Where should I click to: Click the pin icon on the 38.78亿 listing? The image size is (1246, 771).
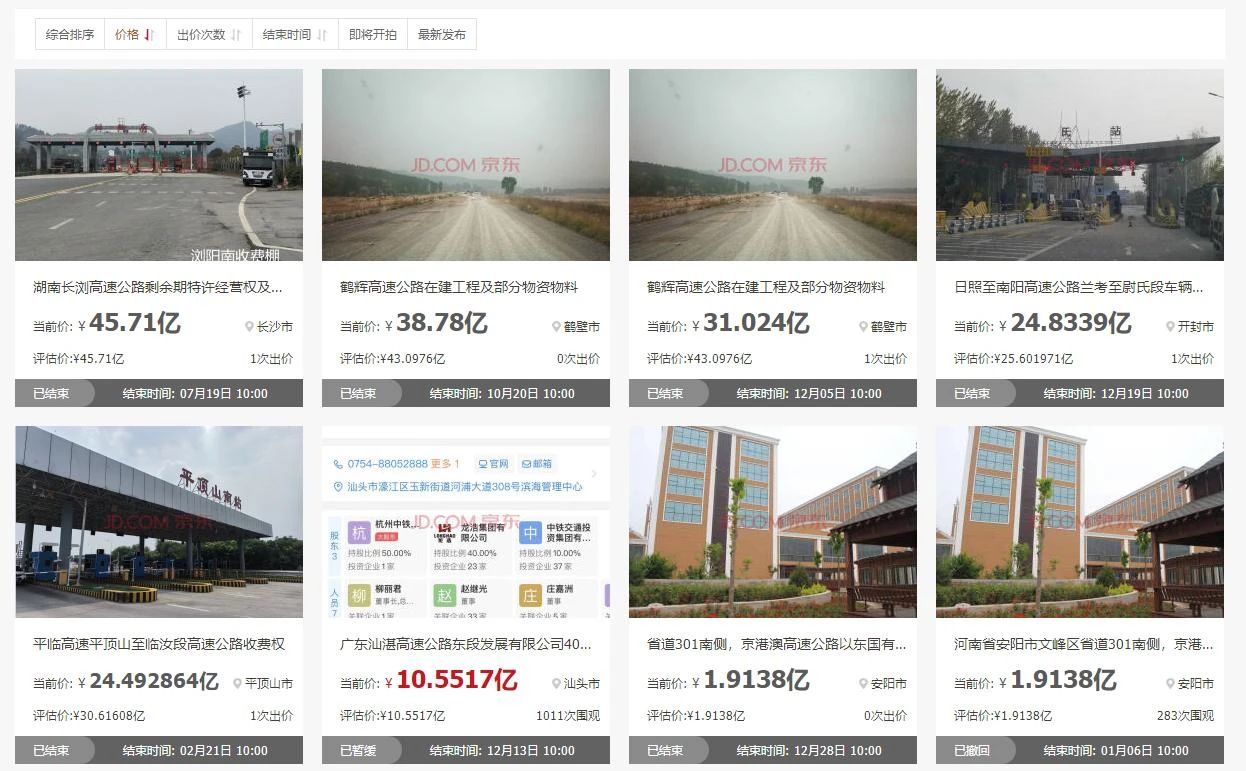[x=556, y=327]
